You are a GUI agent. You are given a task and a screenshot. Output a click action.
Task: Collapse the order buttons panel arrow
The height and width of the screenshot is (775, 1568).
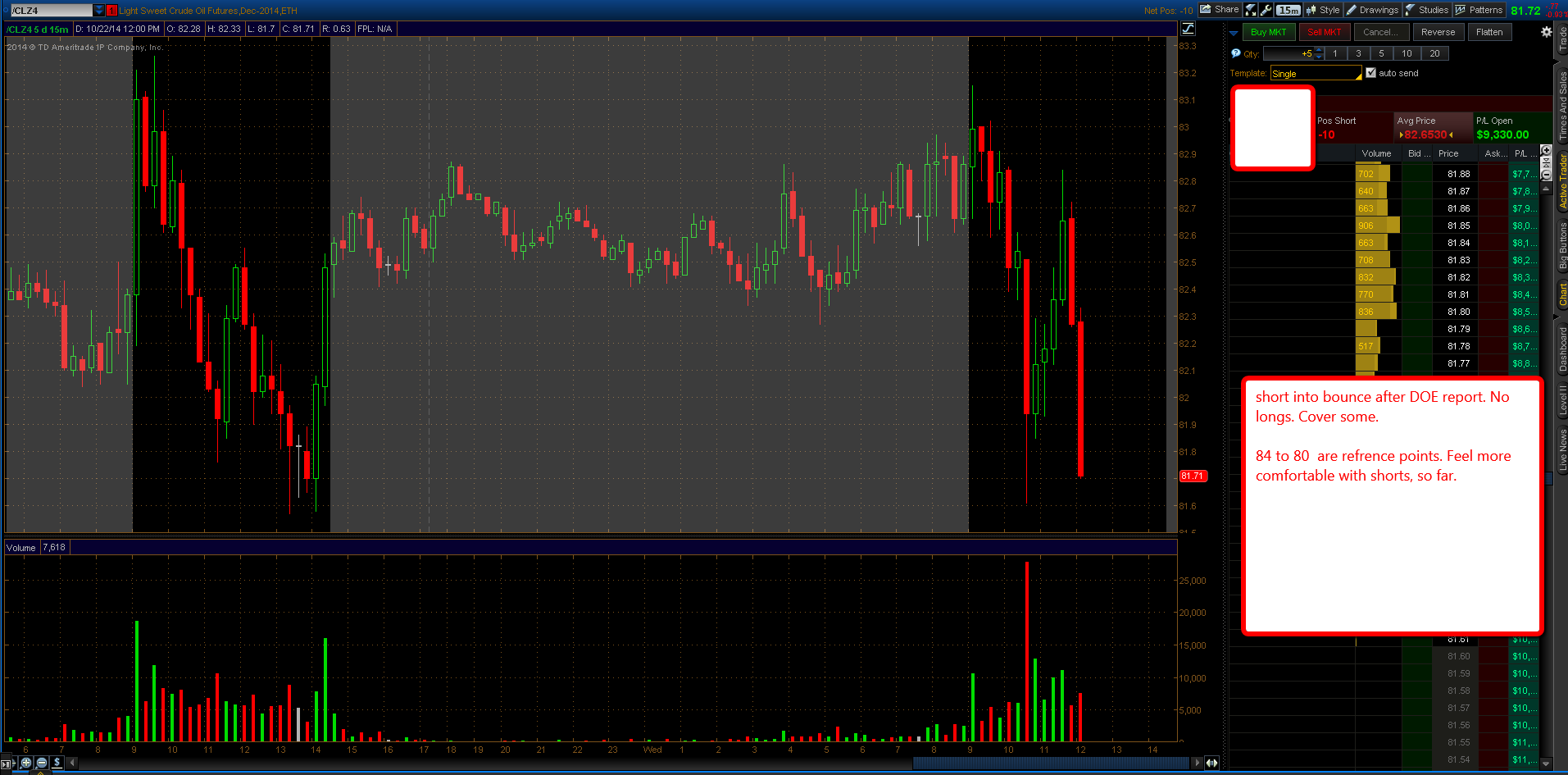coord(1234,33)
